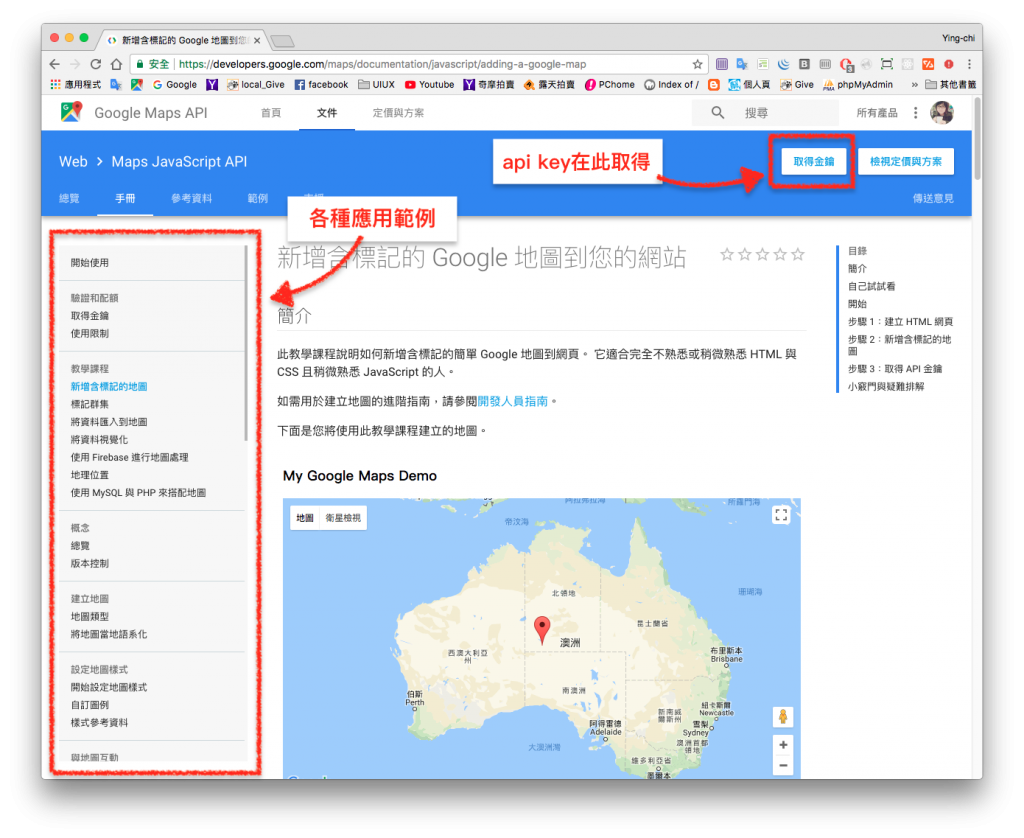Viewport: 1024px width, 838px height.
Task: Open the site header vertical dots menu
Action: click(916, 112)
